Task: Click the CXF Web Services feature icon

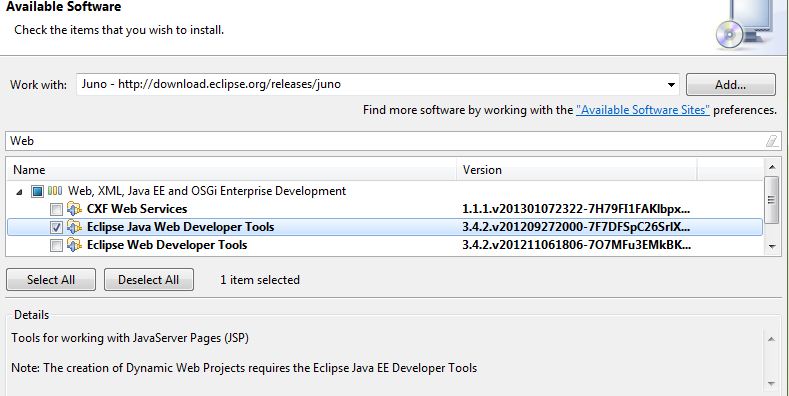Action: click(74, 209)
